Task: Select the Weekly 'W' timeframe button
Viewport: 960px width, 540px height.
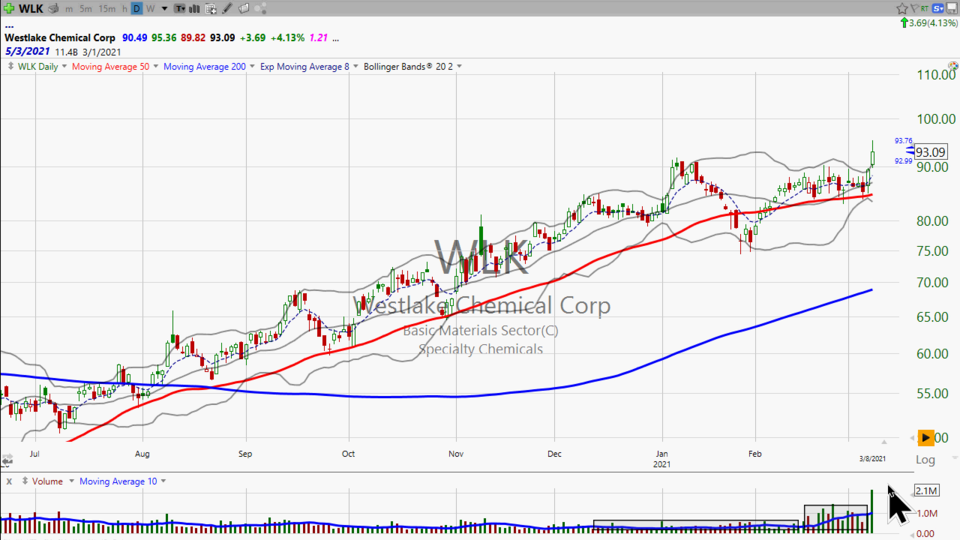Action: coord(150,9)
